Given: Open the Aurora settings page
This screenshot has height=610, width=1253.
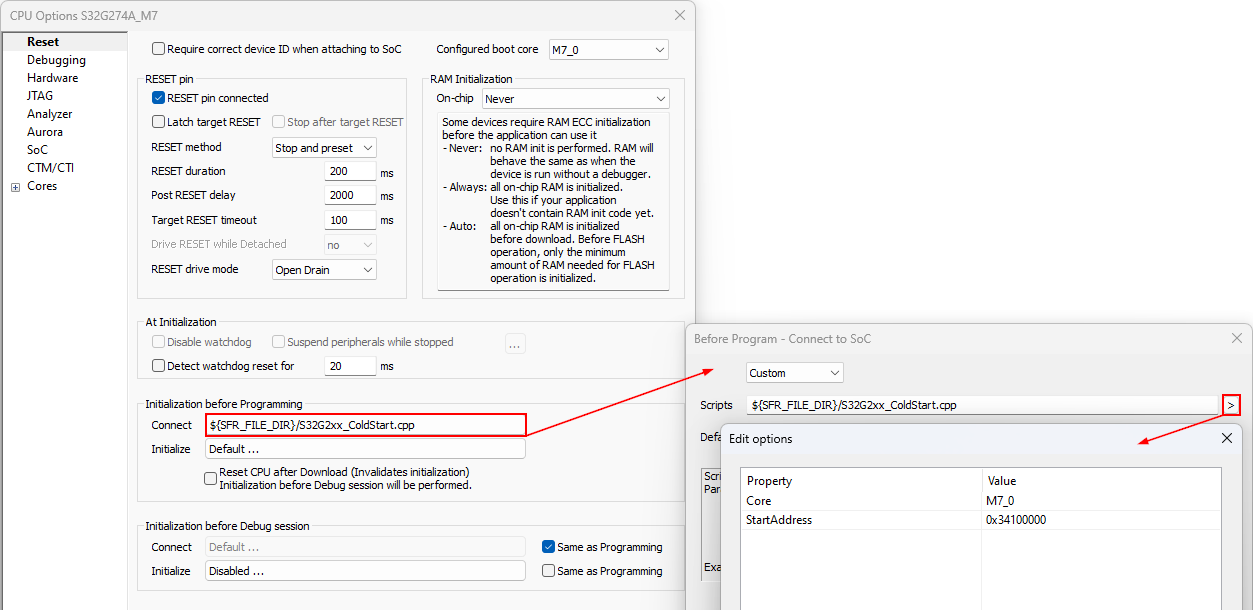Looking at the screenshot, I should pyautogui.click(x=45, y=132).
